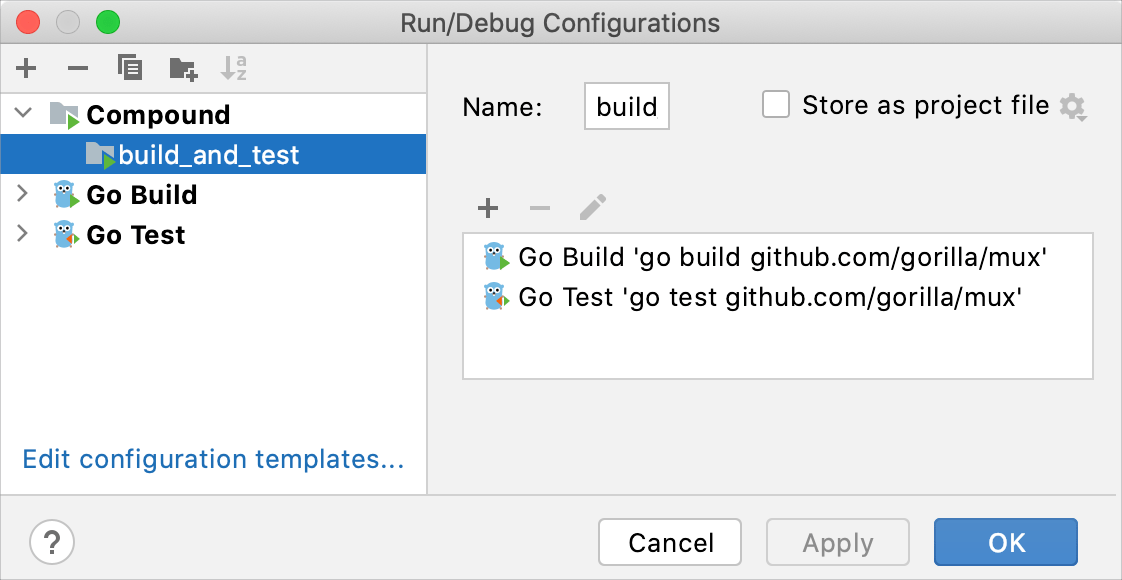Viewport: 1122px width, 580px height.
Task: Collapse the Compound tree node
Action: [x=22, y=114]
